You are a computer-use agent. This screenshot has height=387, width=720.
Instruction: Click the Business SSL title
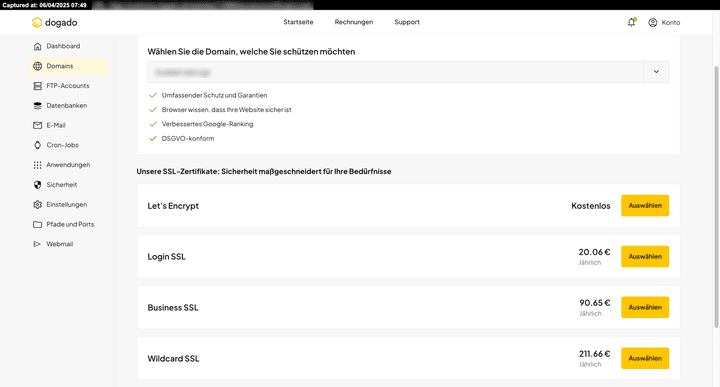pos(173,308)
